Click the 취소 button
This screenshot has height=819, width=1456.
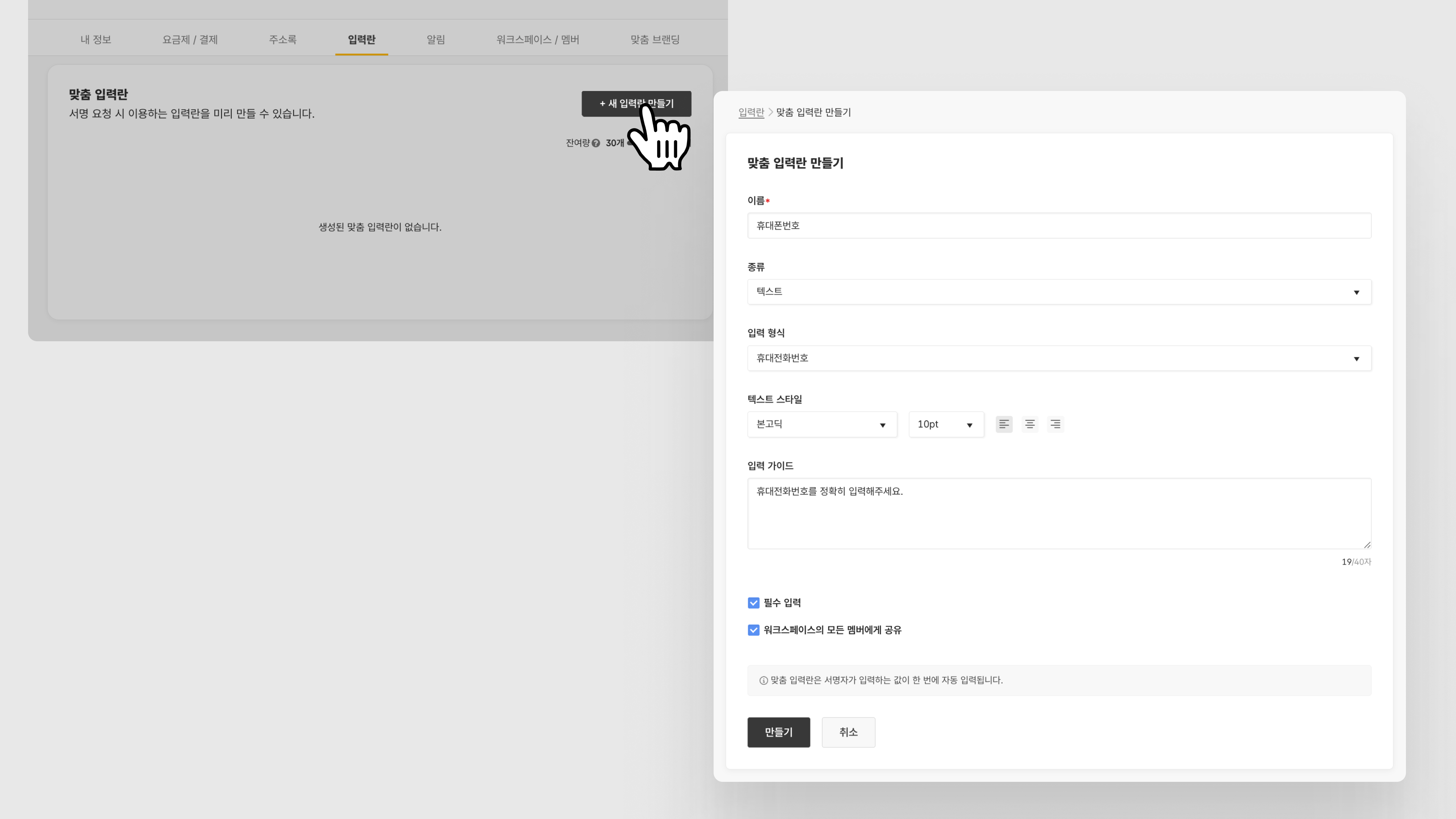848,732
